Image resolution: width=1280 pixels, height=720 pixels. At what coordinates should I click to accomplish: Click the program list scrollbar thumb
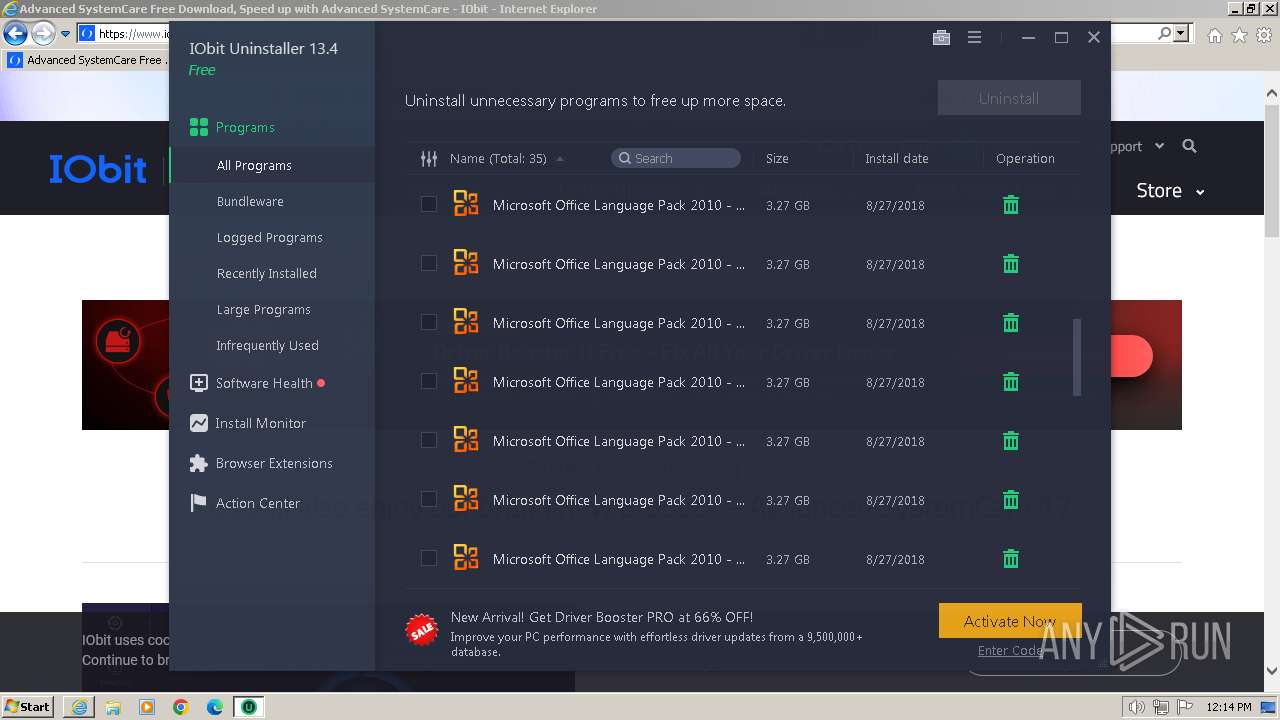(x=1077, y=357)
